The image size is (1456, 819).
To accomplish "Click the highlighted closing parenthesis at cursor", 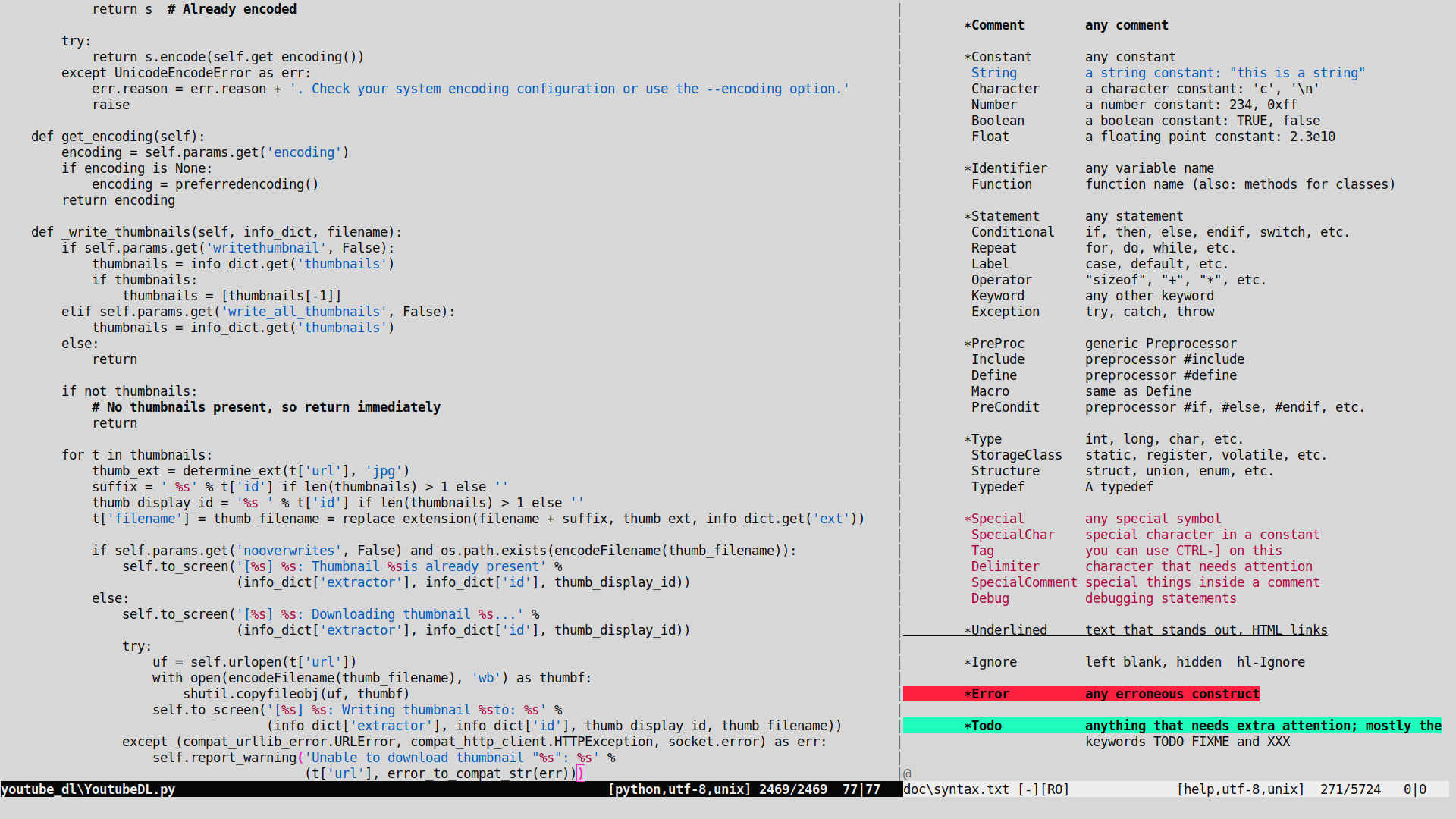I will (581, 773).
